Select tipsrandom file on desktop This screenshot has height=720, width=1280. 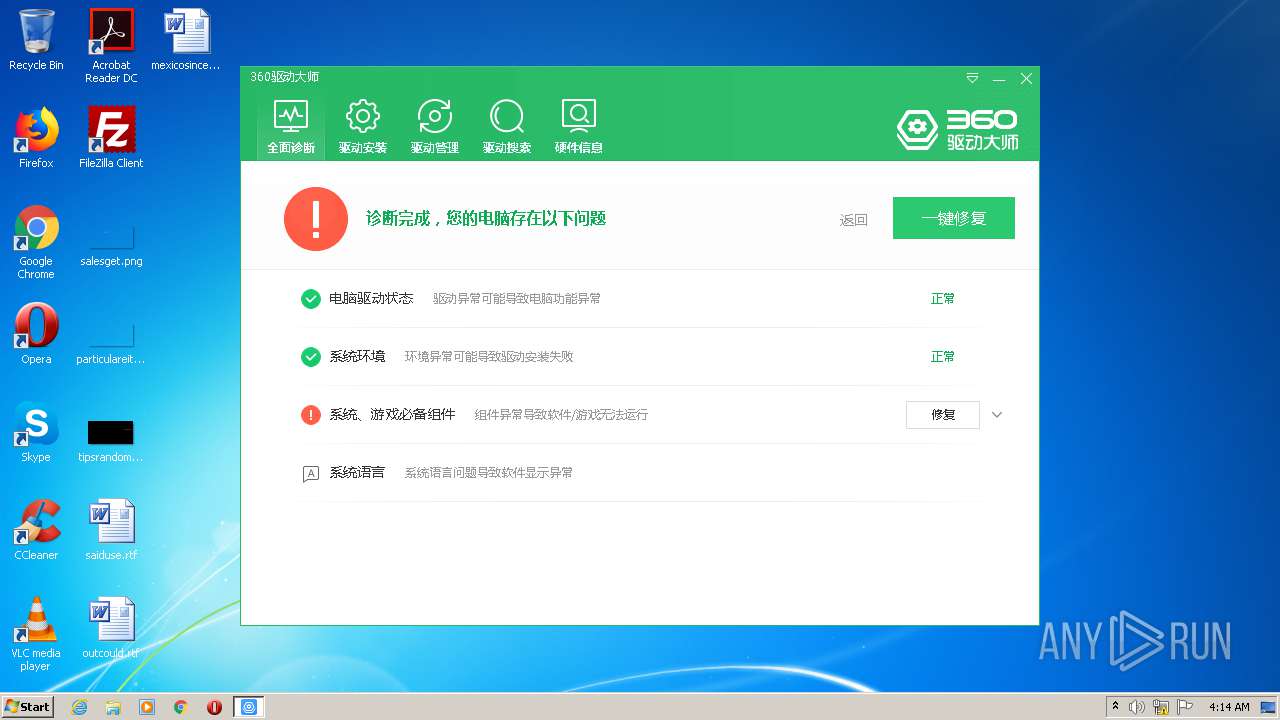pyautogui.click(x=111, y=441)
